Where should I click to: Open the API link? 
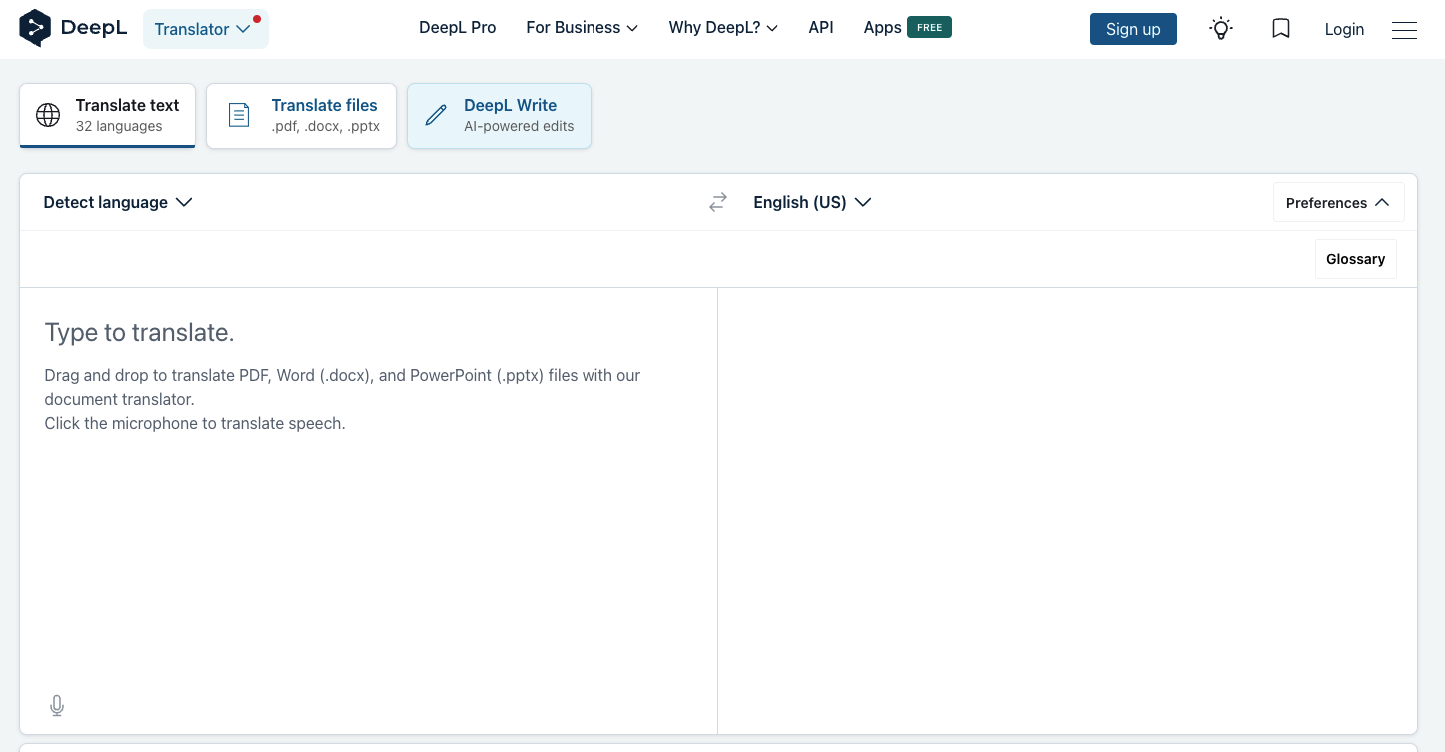[x=821, y=28]
